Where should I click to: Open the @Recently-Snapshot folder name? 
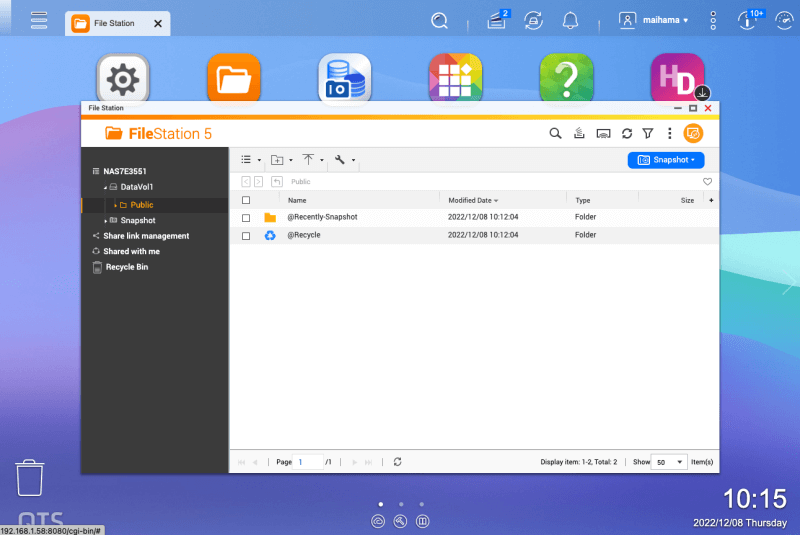click(322, 217)
